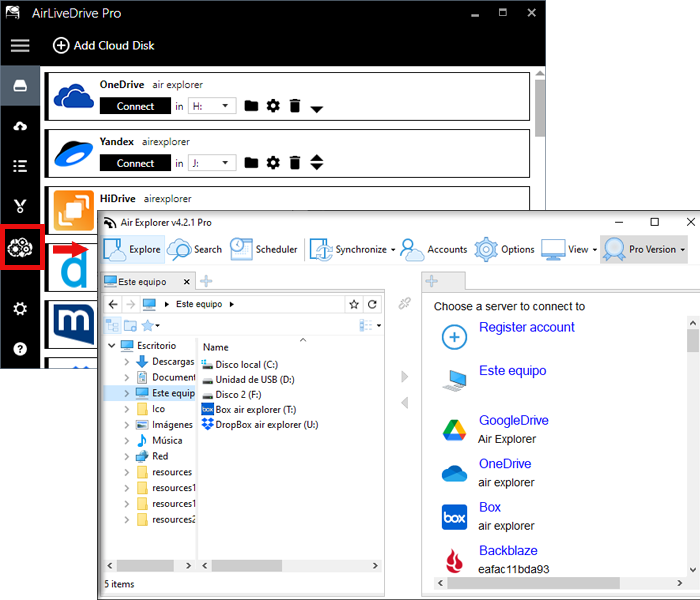The width and height of the screenshot is (700, 600).
Task: Open the list icon in AirLiveDrive sidebar
Action: (20, 166)
